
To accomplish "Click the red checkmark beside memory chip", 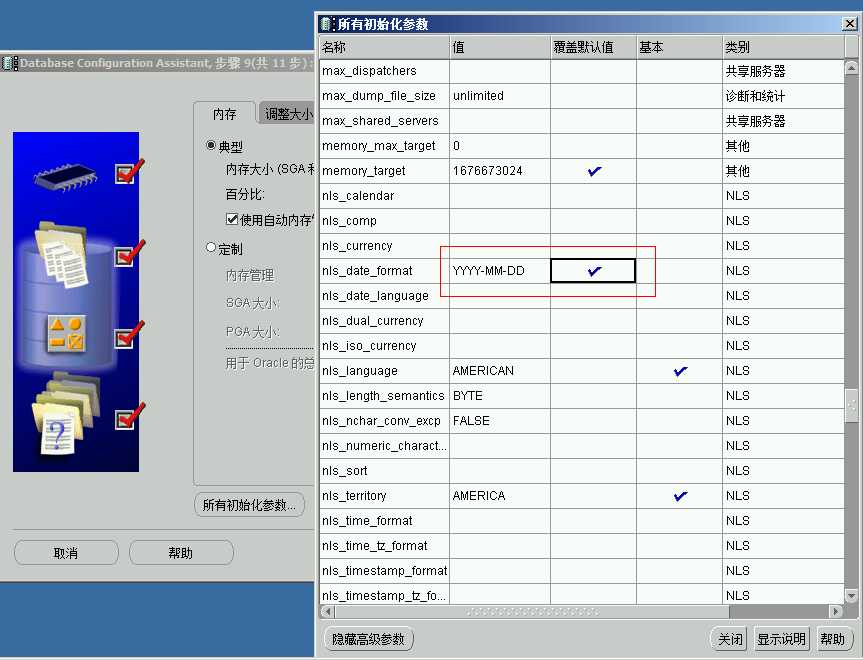I will 129,172.
